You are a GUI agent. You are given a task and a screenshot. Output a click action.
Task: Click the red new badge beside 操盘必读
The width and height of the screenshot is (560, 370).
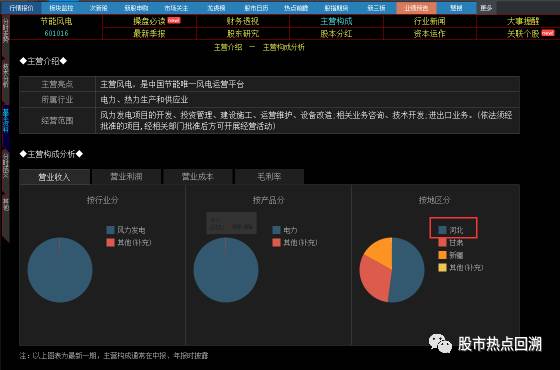click(174, 20)
